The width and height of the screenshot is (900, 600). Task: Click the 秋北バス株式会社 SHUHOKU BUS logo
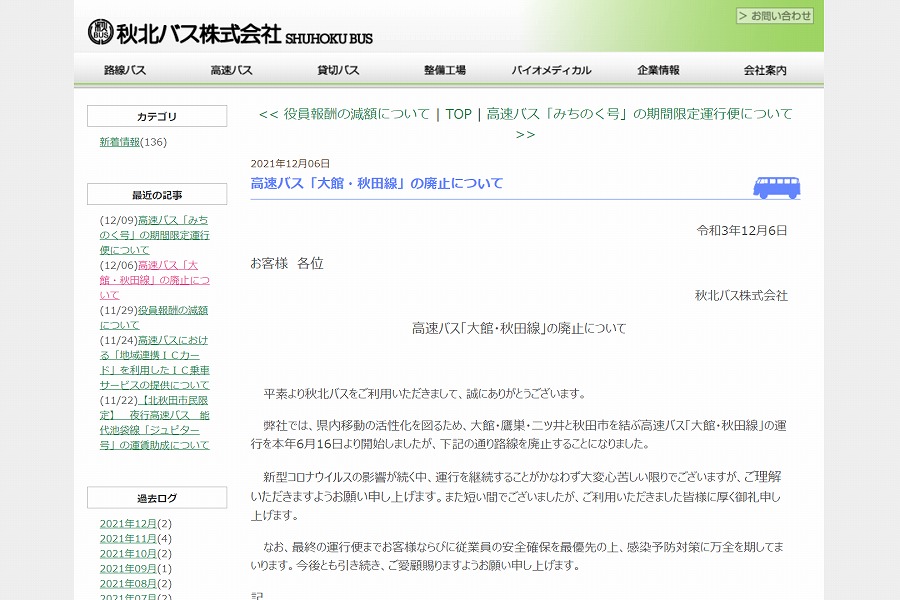point(230,33)
